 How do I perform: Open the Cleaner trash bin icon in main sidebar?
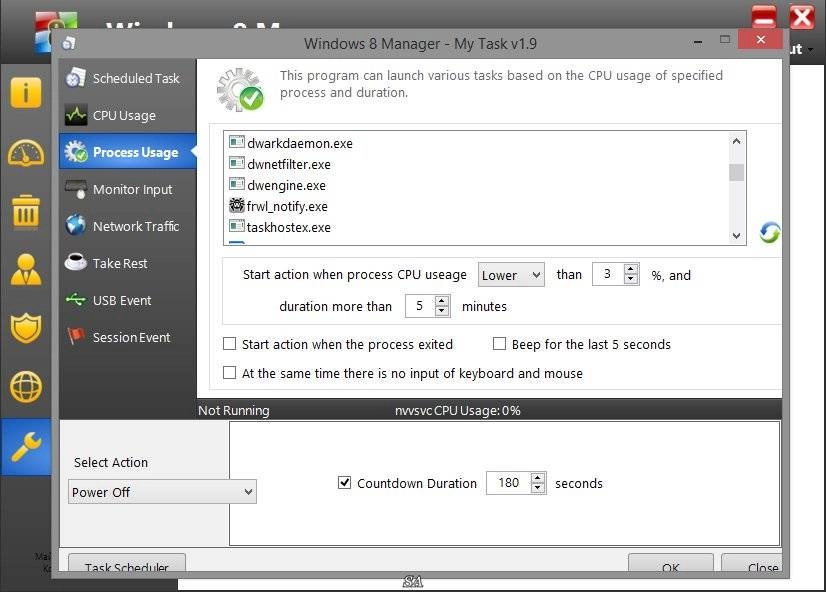coord(25,212)
